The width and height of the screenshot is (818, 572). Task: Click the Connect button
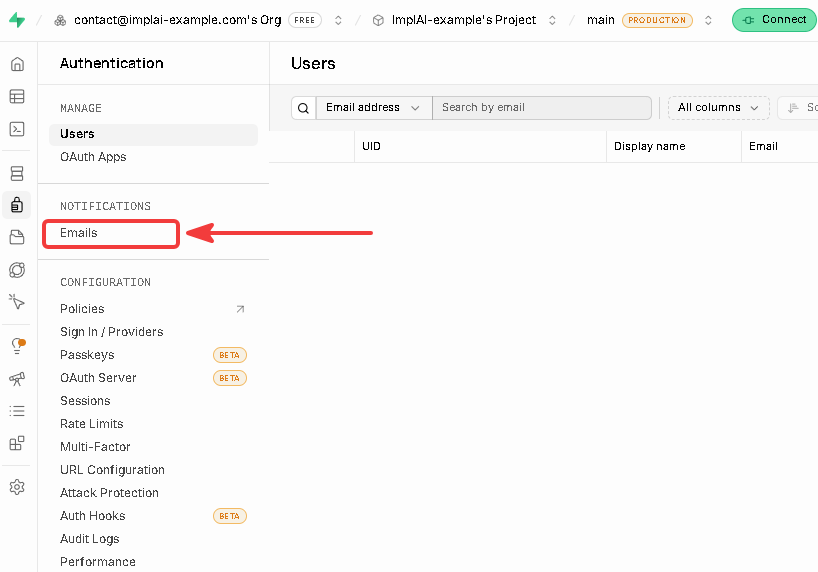(774, 20)
